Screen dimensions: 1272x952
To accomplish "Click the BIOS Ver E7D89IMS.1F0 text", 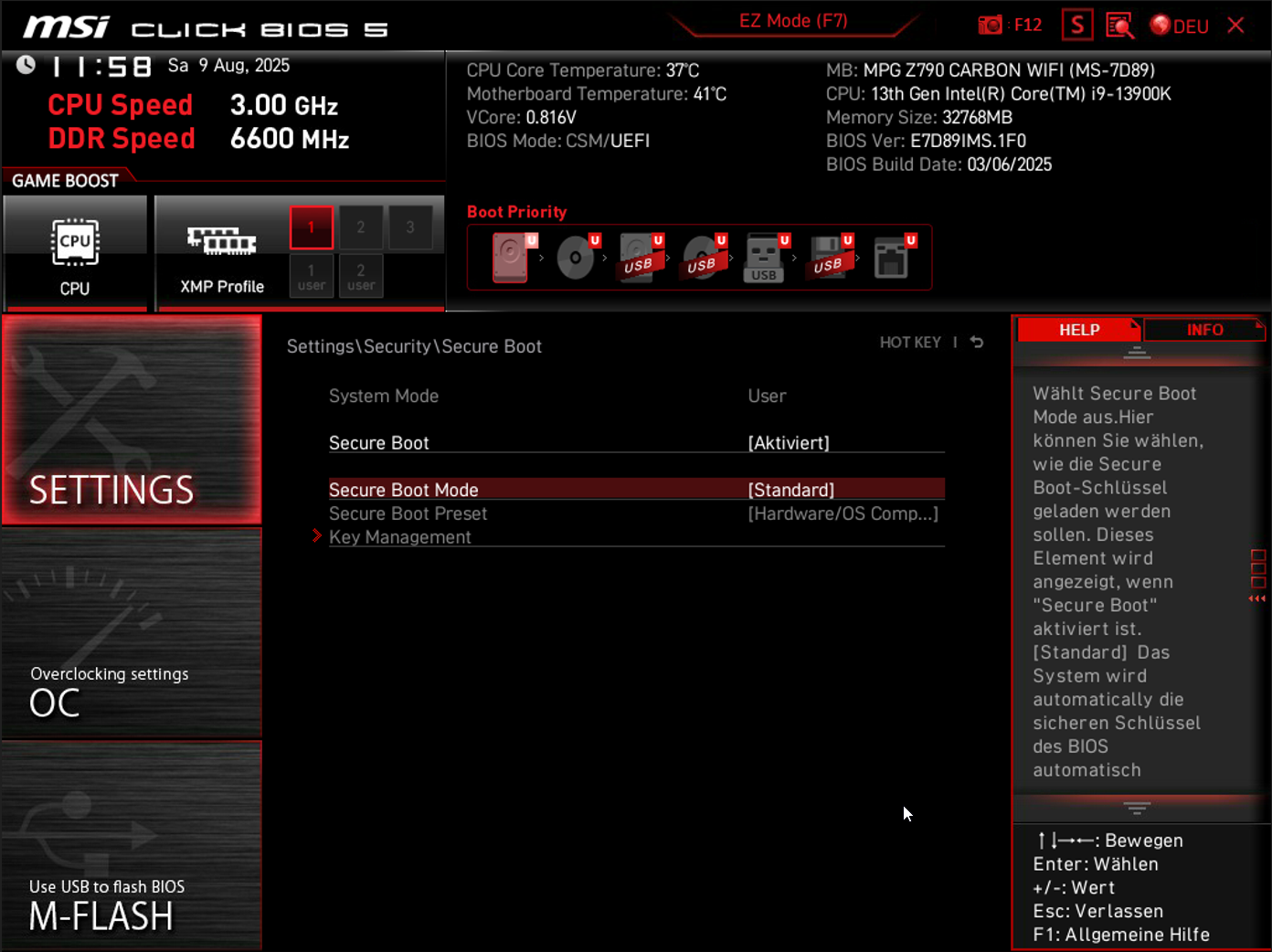I will [x=926, y=141].
